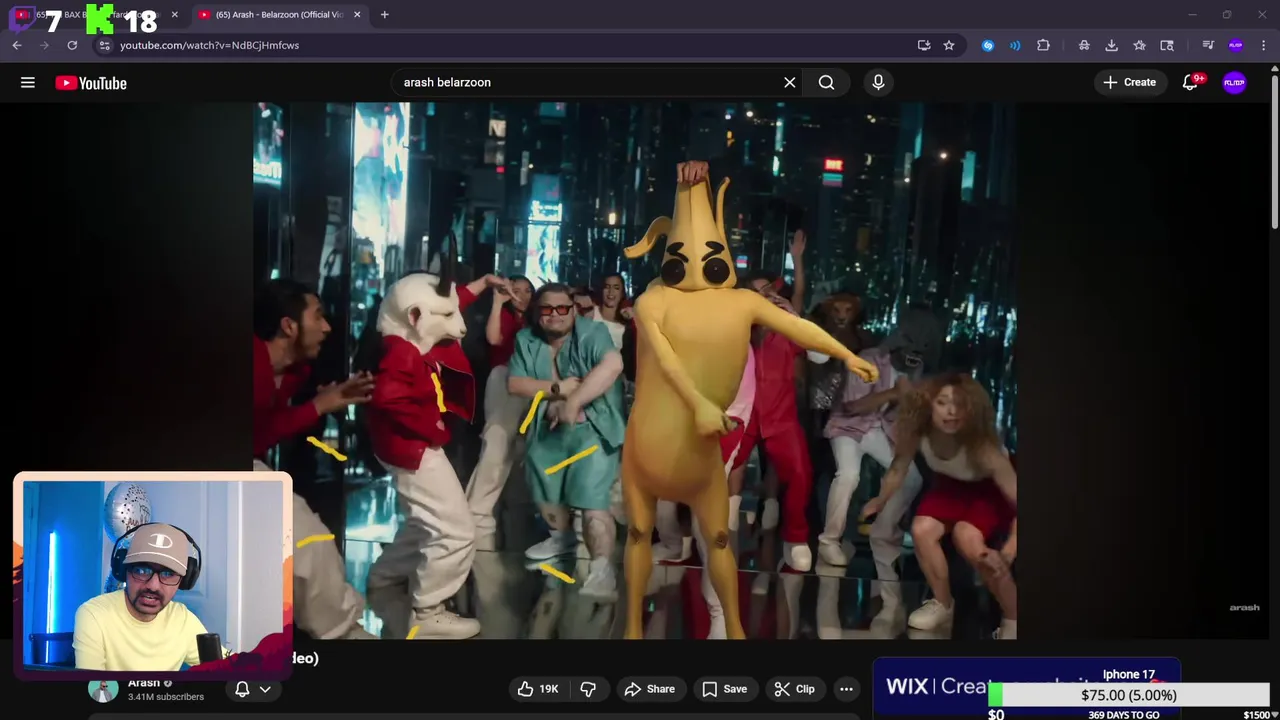Expand the subscription notification chevron

pyautogui.click(x=265, y=689)
